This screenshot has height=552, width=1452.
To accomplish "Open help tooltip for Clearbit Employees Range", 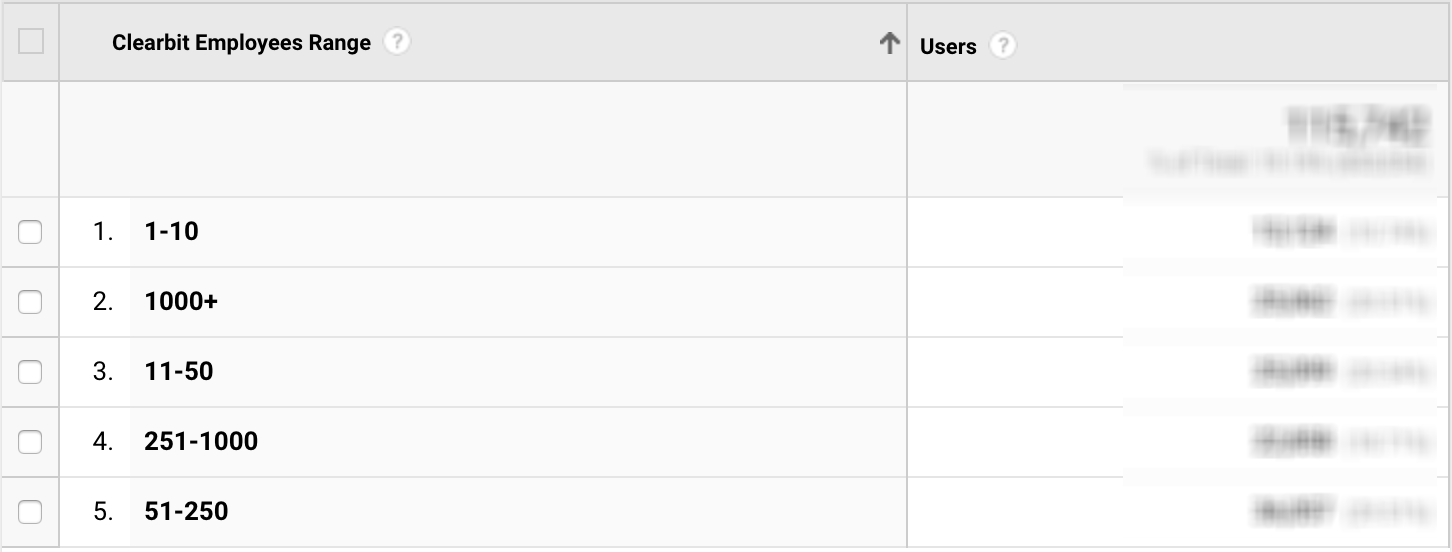I will (x=397, y=43).
